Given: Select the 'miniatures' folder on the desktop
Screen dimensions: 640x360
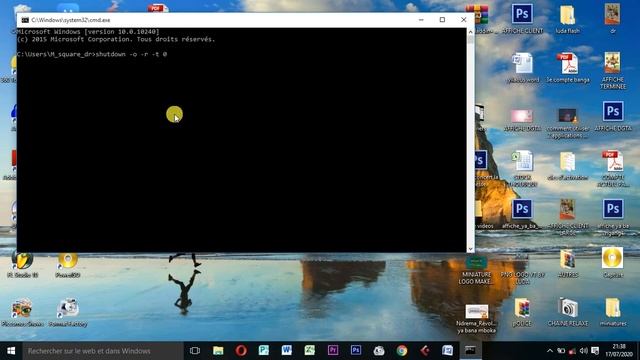Looking at the screenshot, I should 613,312.
